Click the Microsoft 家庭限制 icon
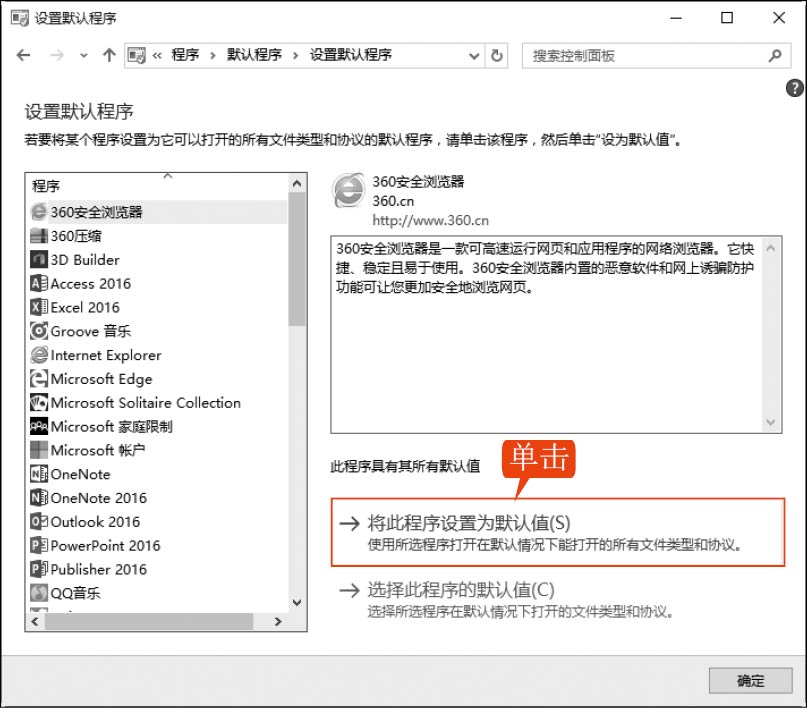This screenshot has width=807, height=708. coord(39,426)
